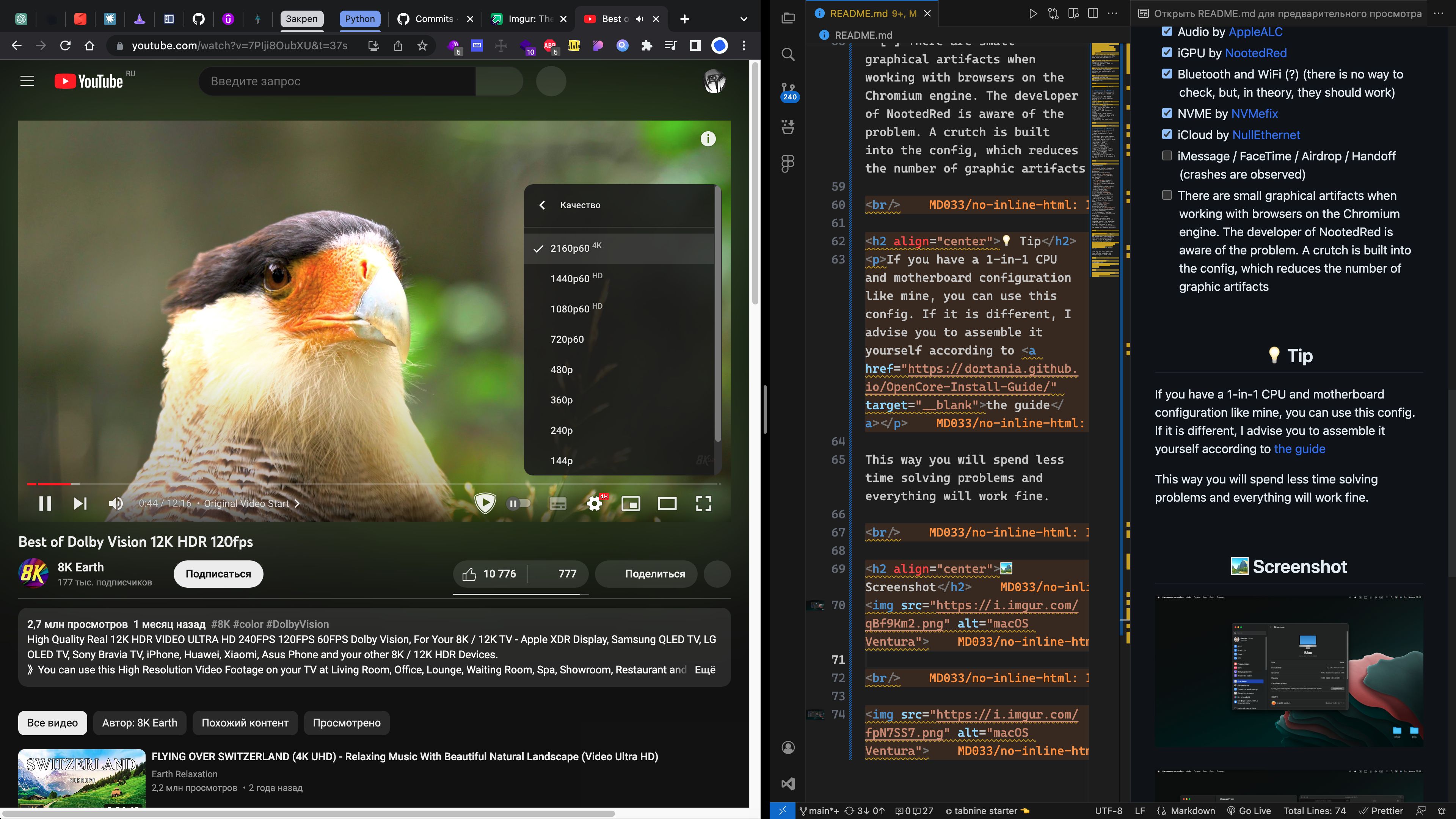Screen dimensions: 1456x819
Task: Uncheck the iCloud by NullEthernet checkbox
Action: [1167, 135]
